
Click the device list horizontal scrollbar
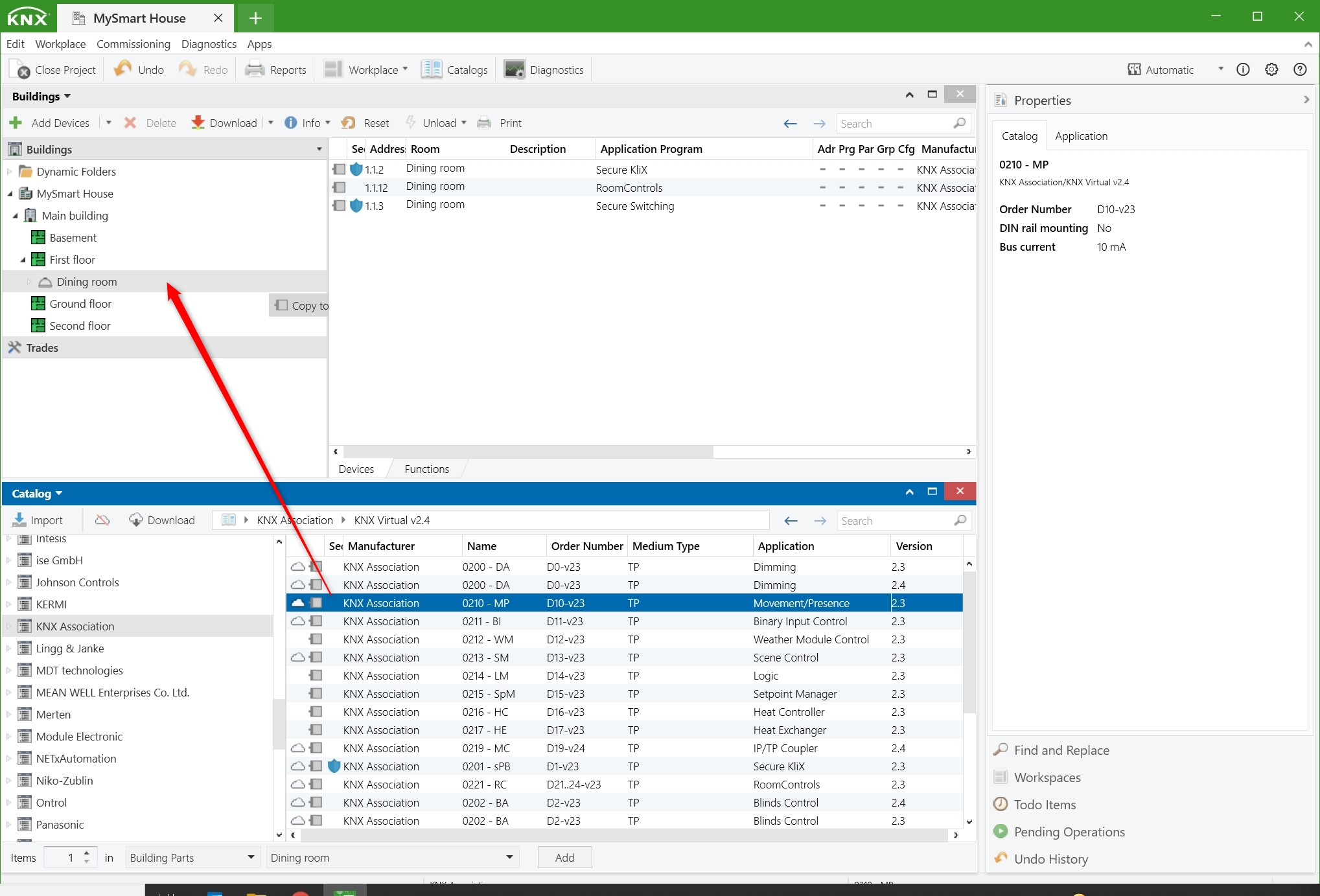tap(527, 451)
